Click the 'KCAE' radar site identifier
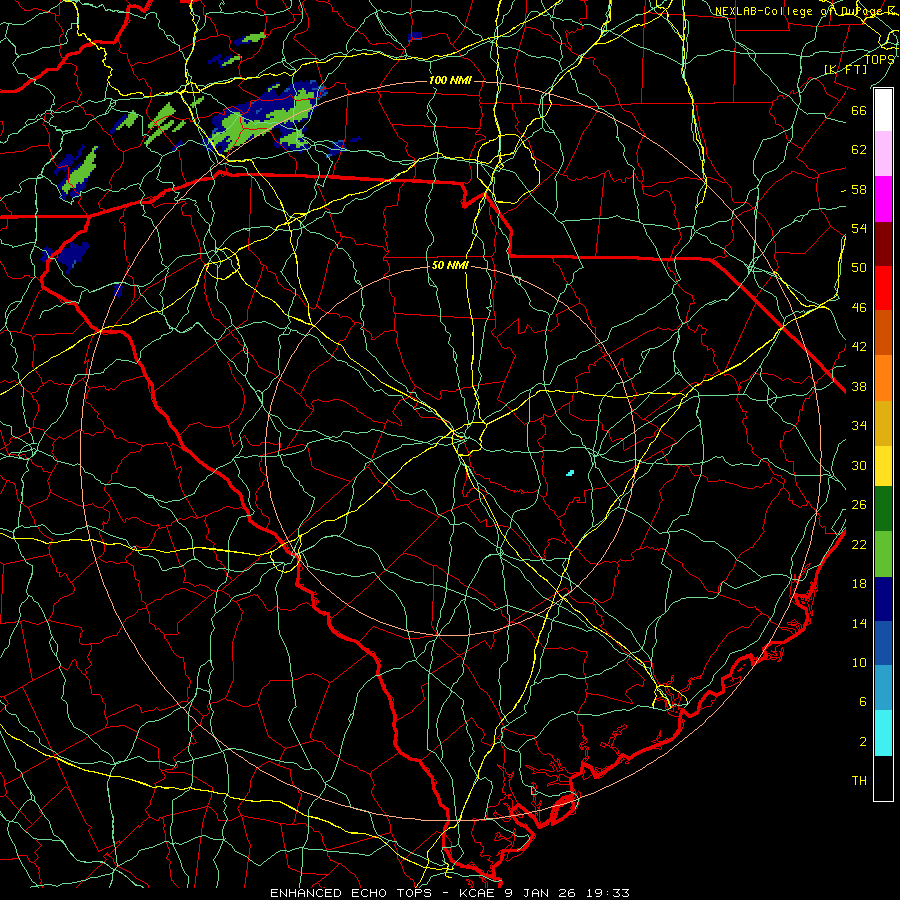900x900 pixels. [x=478, y=893]
